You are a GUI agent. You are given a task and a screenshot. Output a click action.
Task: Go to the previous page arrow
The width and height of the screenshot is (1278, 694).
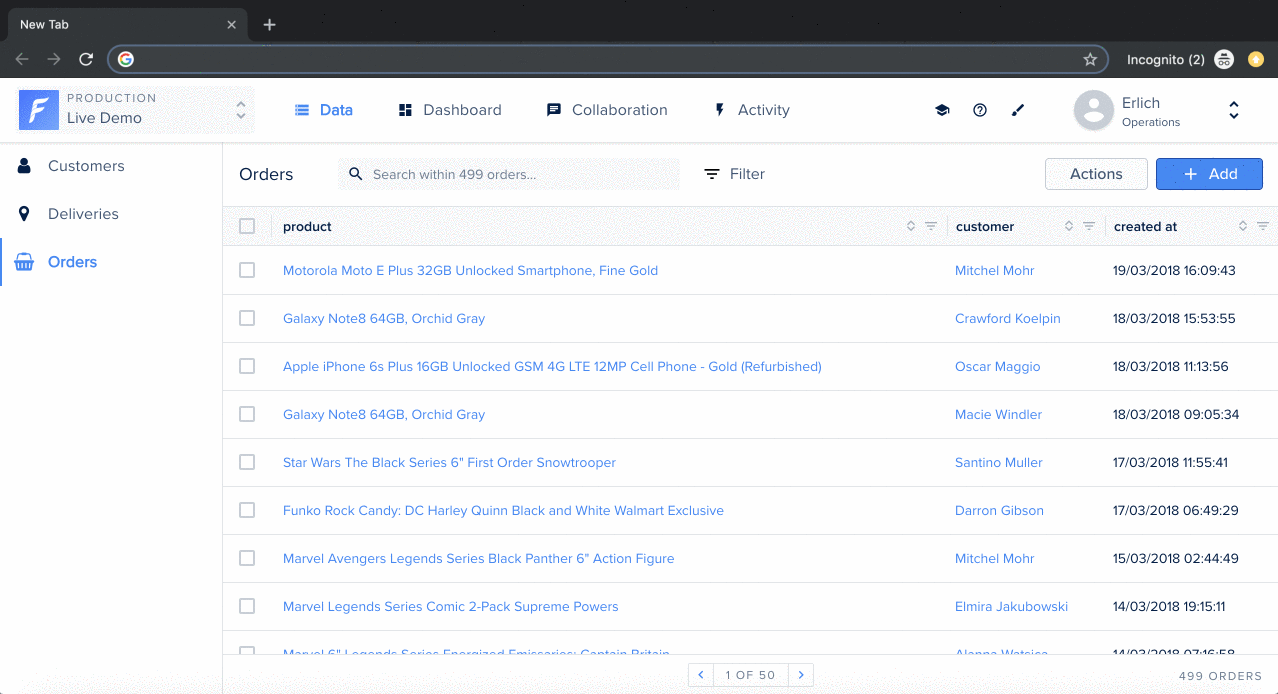[x=701, y=675]
